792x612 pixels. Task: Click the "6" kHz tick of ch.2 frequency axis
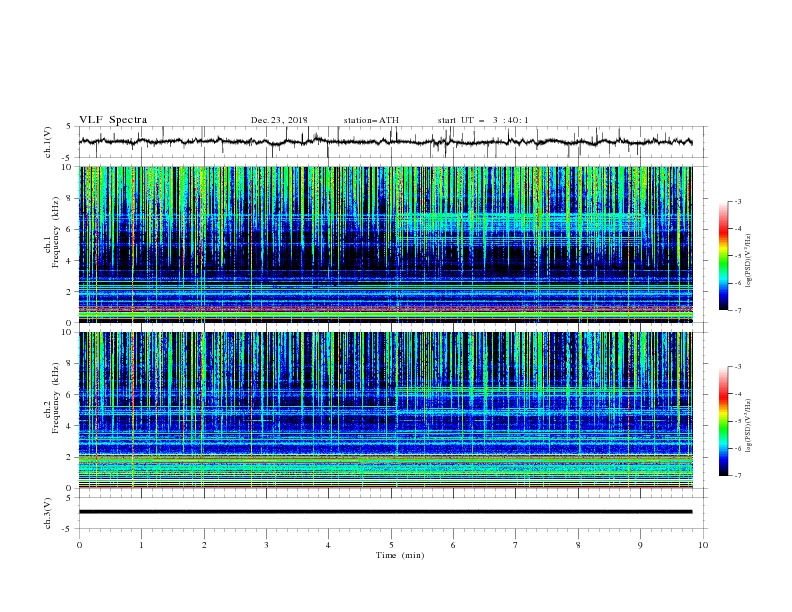pyautogui.click(x=70, y=395)
